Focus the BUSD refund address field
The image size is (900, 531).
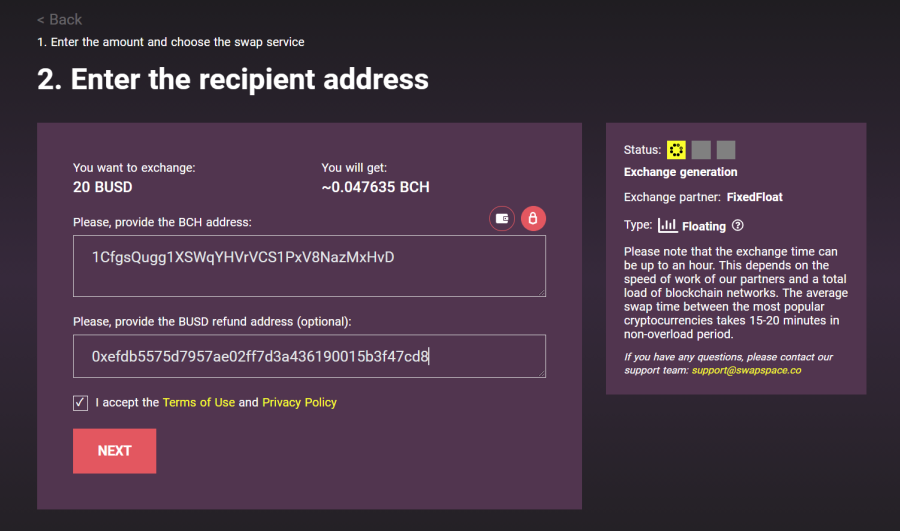tap(309, 356)
